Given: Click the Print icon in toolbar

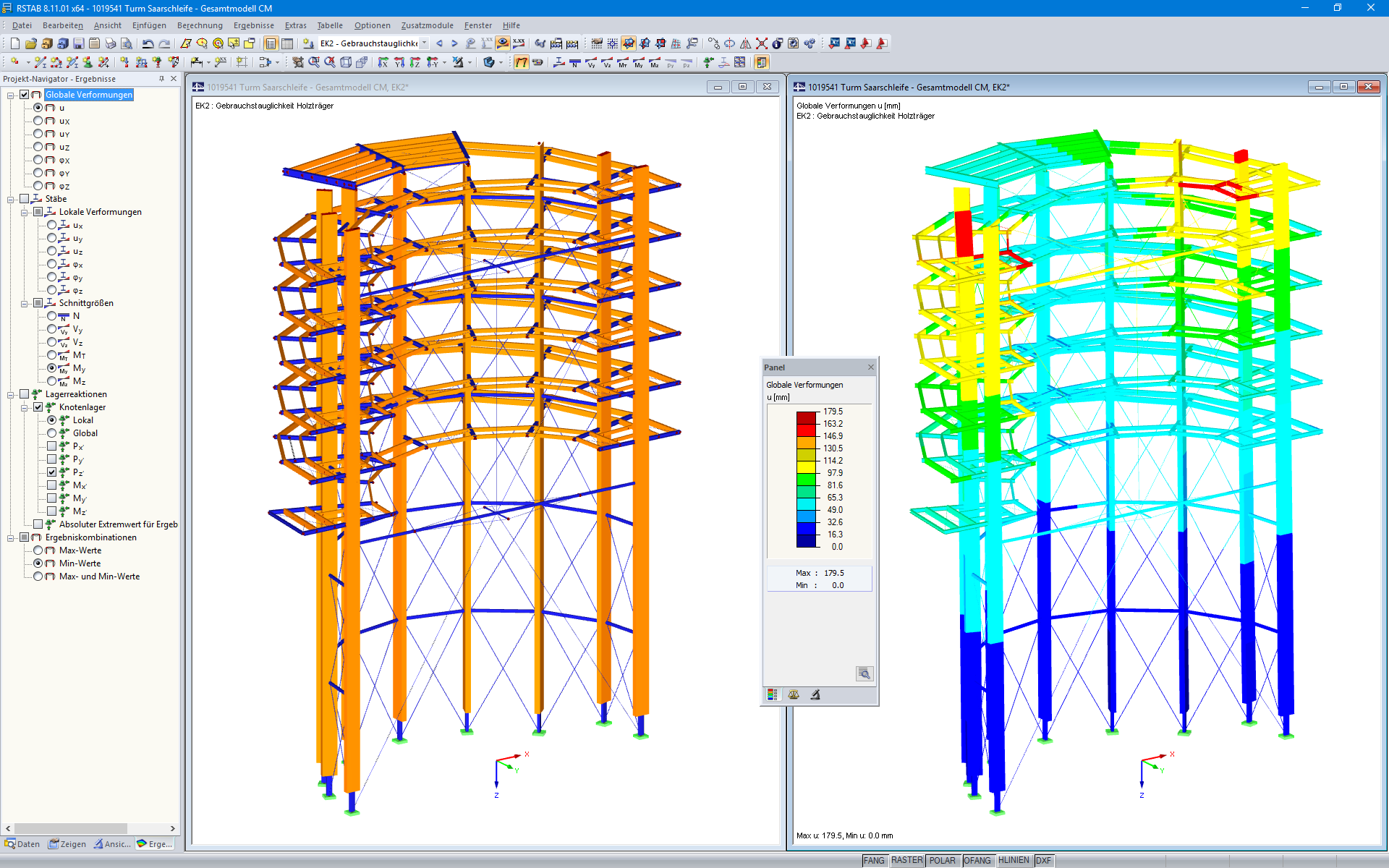Looking at the screenshot, I should (110, 43).
